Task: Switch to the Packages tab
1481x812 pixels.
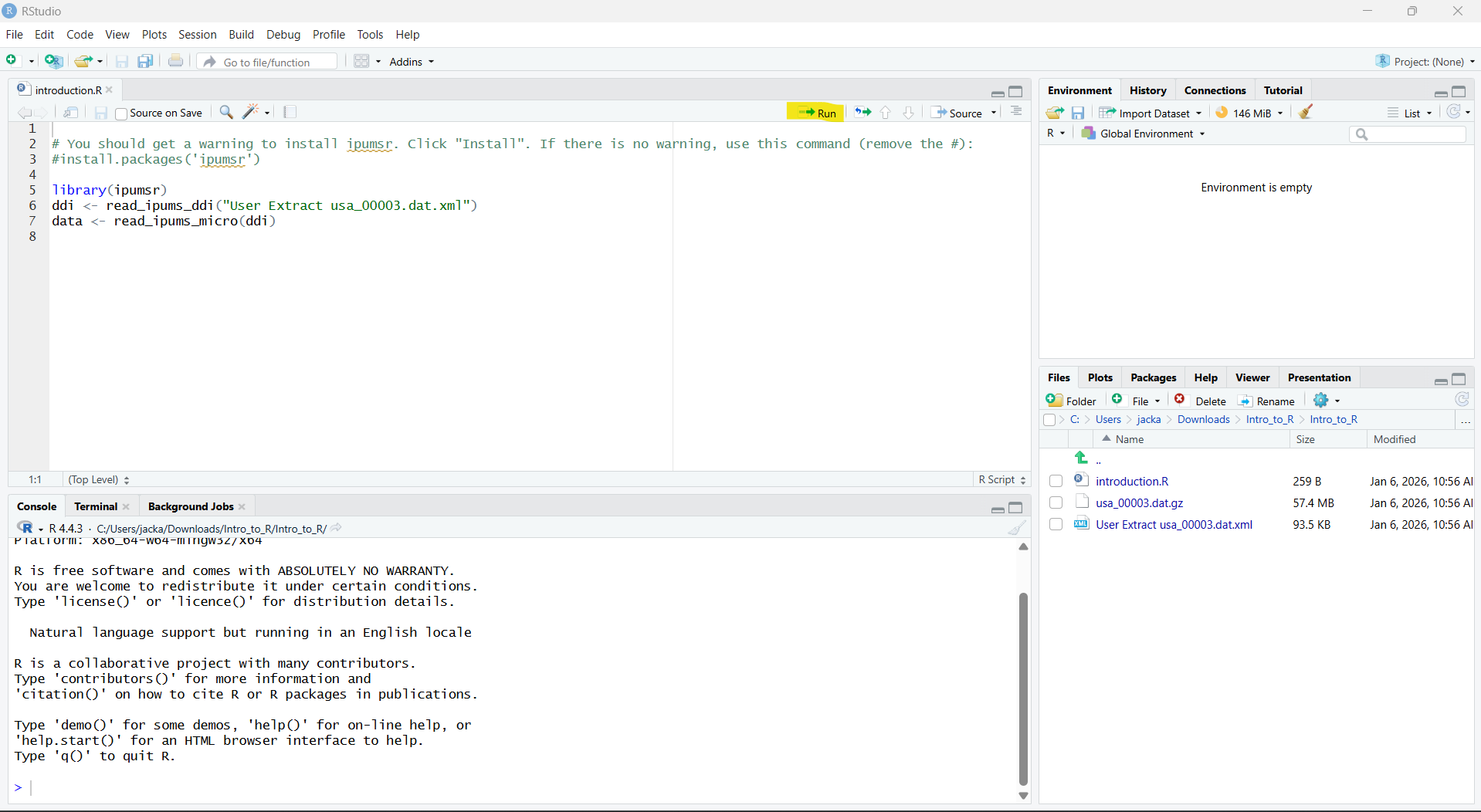Action: point(1153,377)
